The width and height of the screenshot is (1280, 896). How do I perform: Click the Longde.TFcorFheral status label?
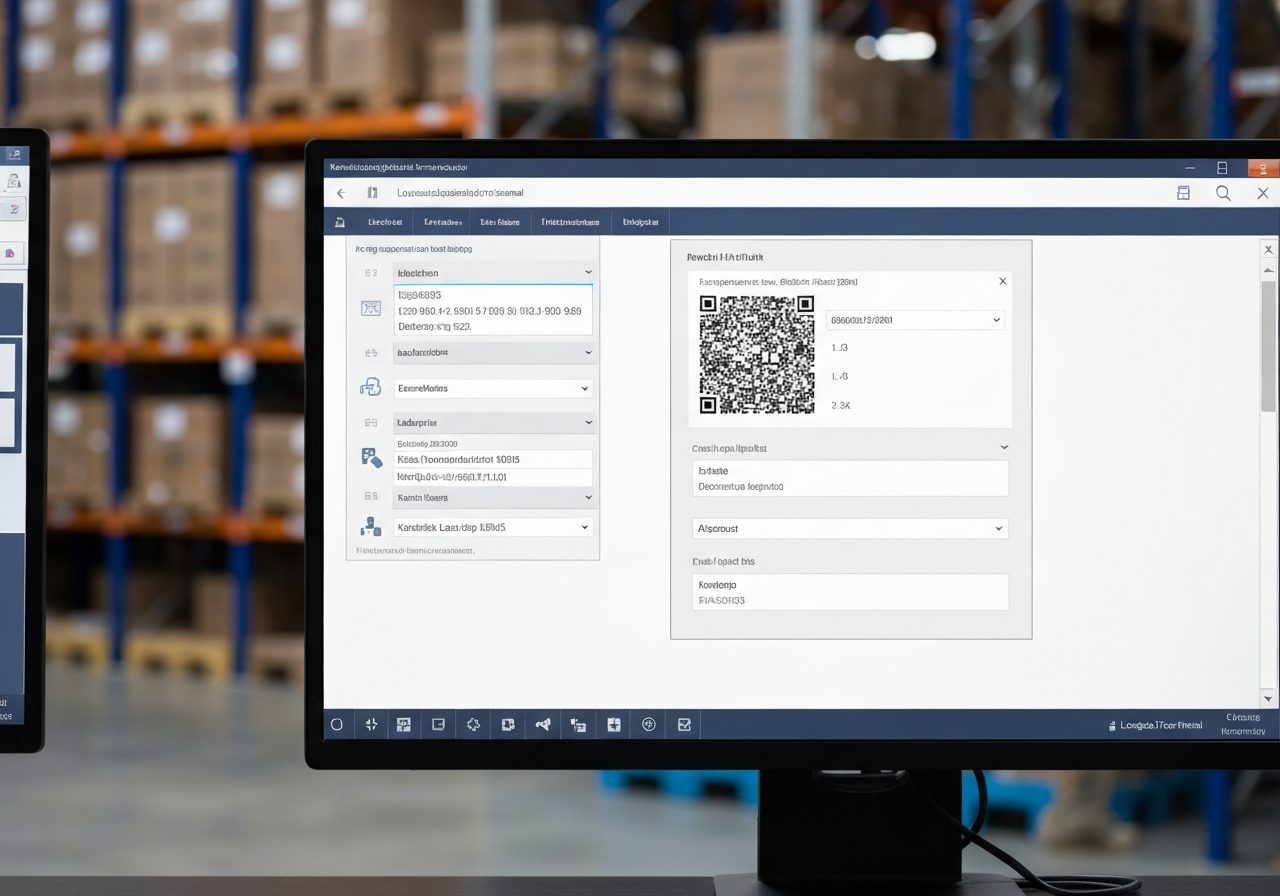[1161, 725]
